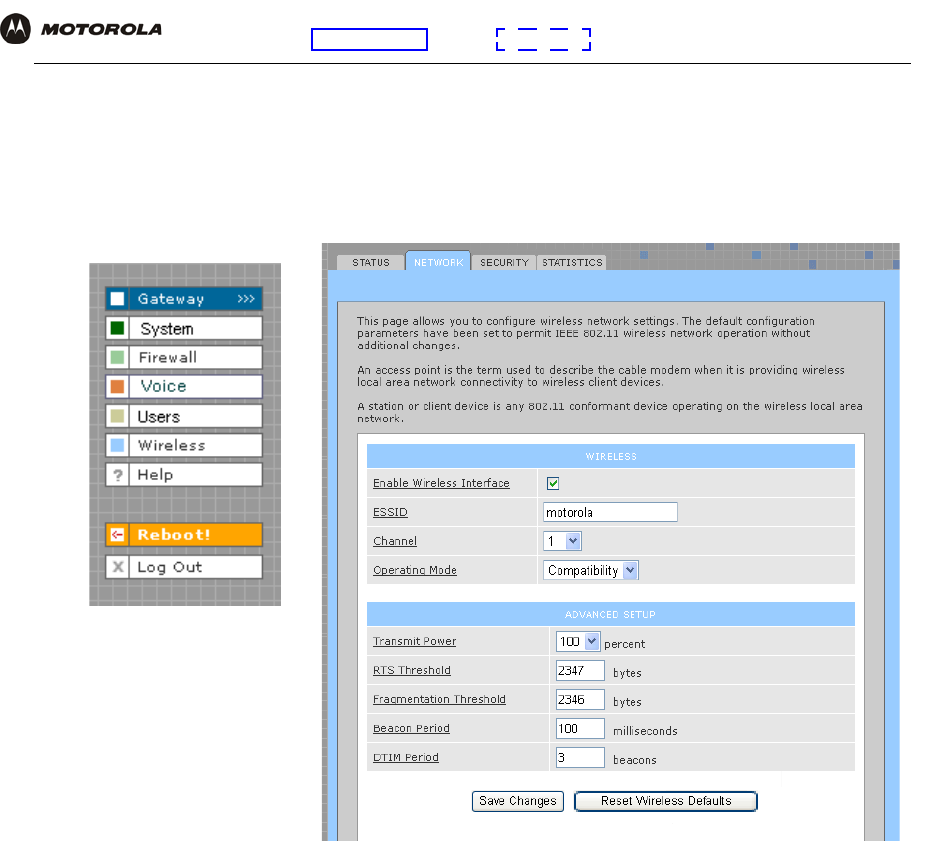Click the Motorola logo emblem
The width and height of the screenshot is (940, 841).
pyautogui.click(x=16, y=29)
